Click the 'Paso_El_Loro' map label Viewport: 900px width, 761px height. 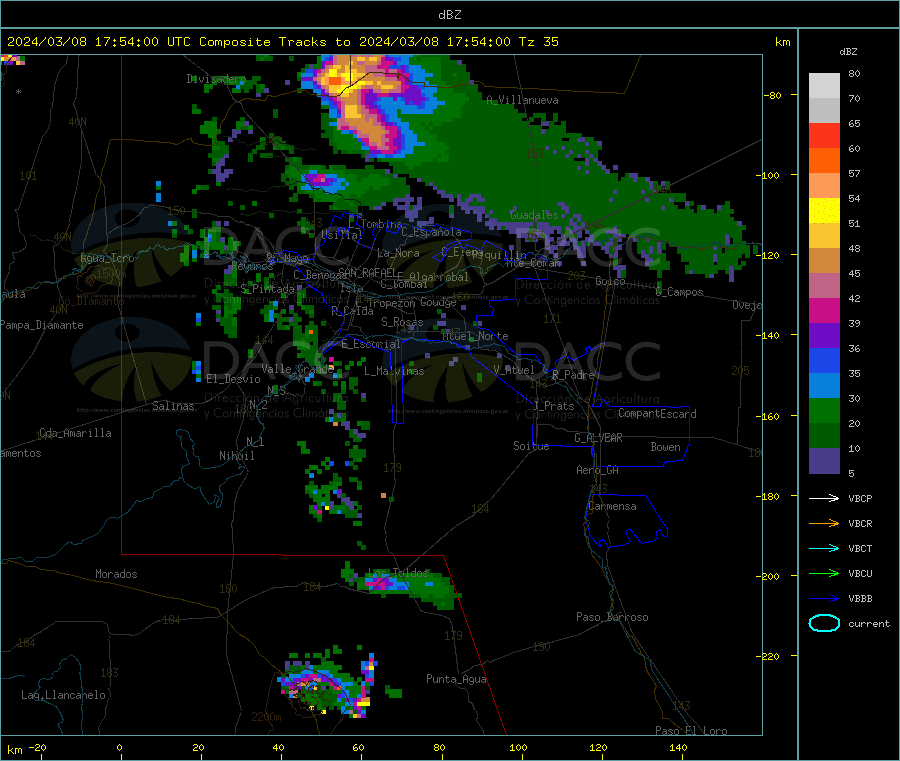pos(691,731)
